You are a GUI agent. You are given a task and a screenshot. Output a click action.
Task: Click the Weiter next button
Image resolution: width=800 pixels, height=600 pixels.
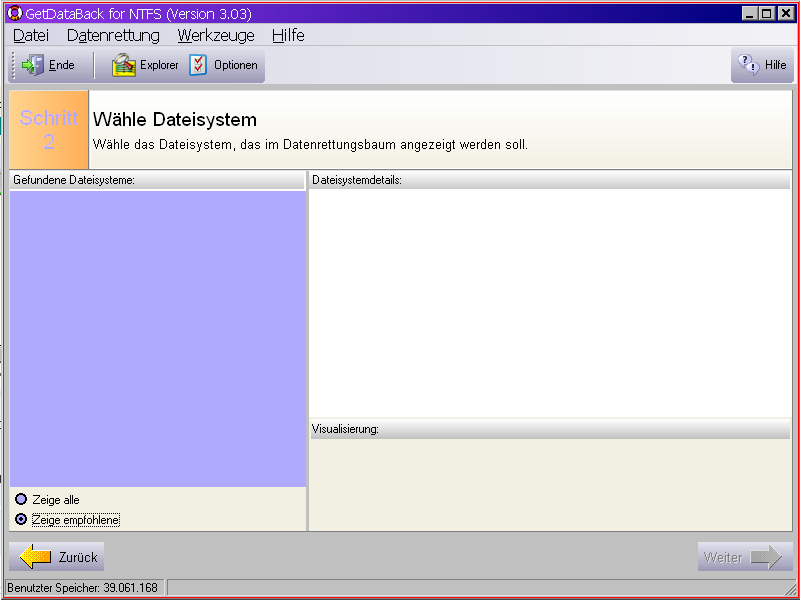coord(745,557)
